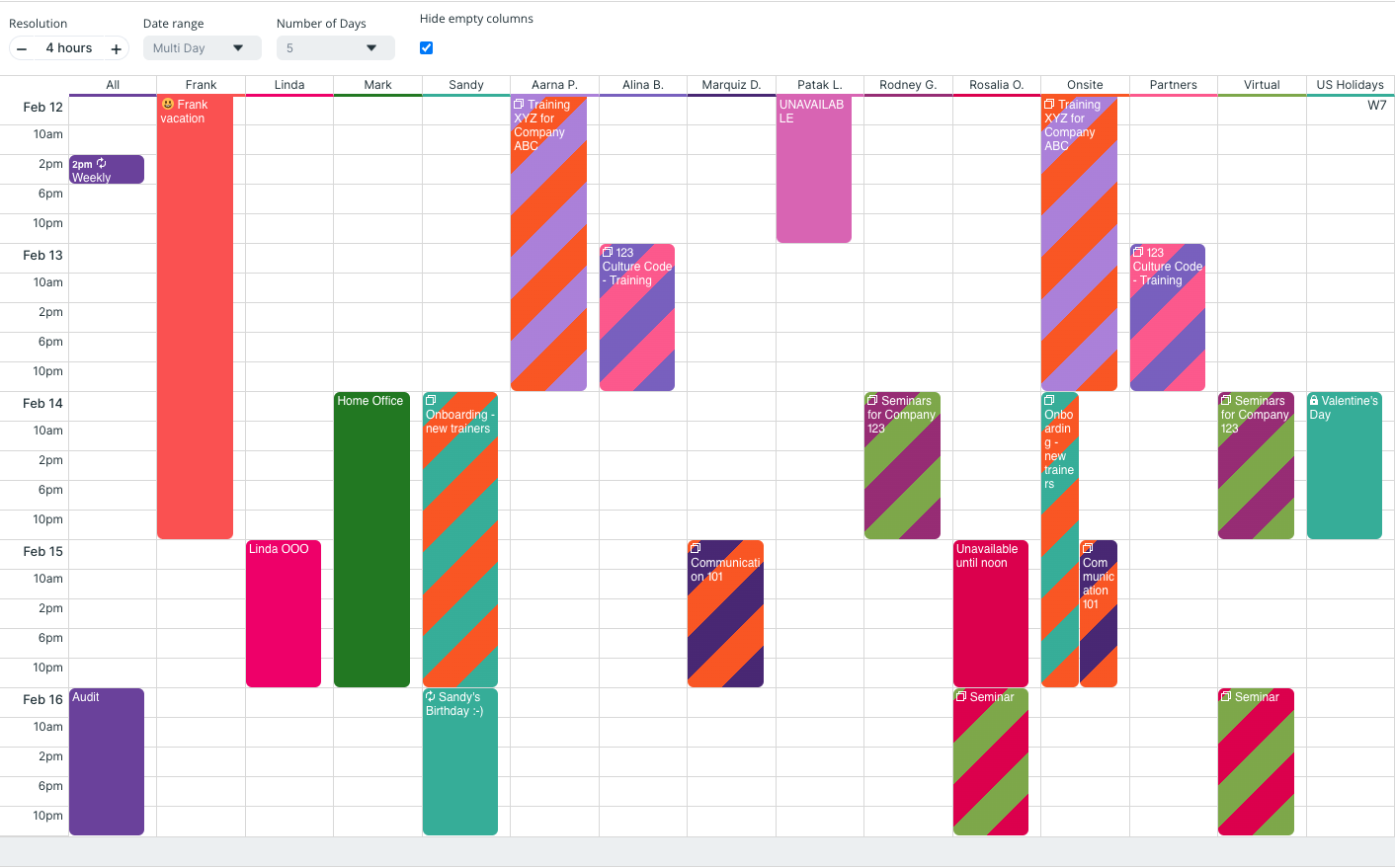1395x868 pixels.
Task: Click the copy icon on Partners' 123 Culture Code Training
Action: click(1137, 252)
